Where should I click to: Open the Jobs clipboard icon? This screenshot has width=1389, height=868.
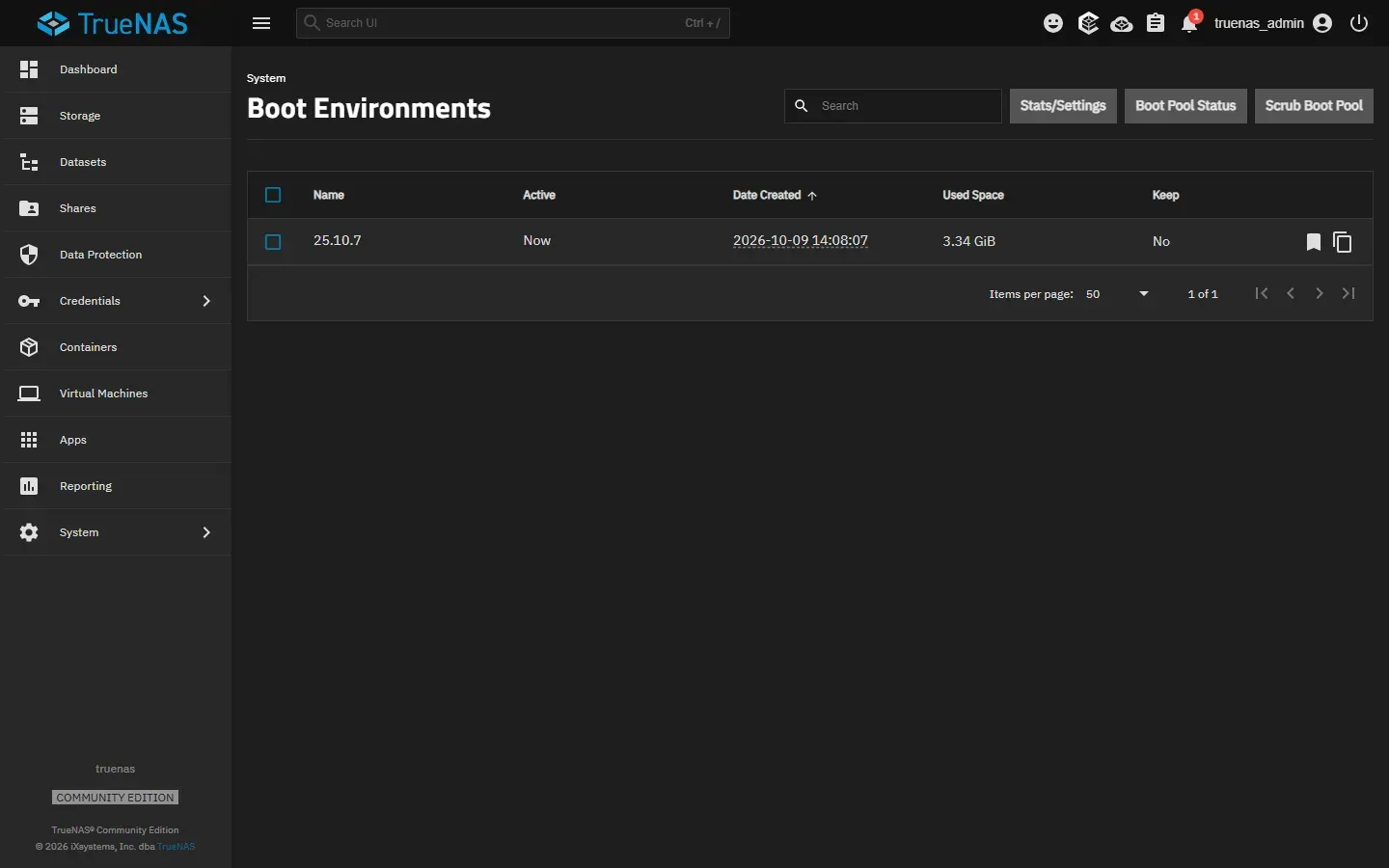(x=1156, y=23)
